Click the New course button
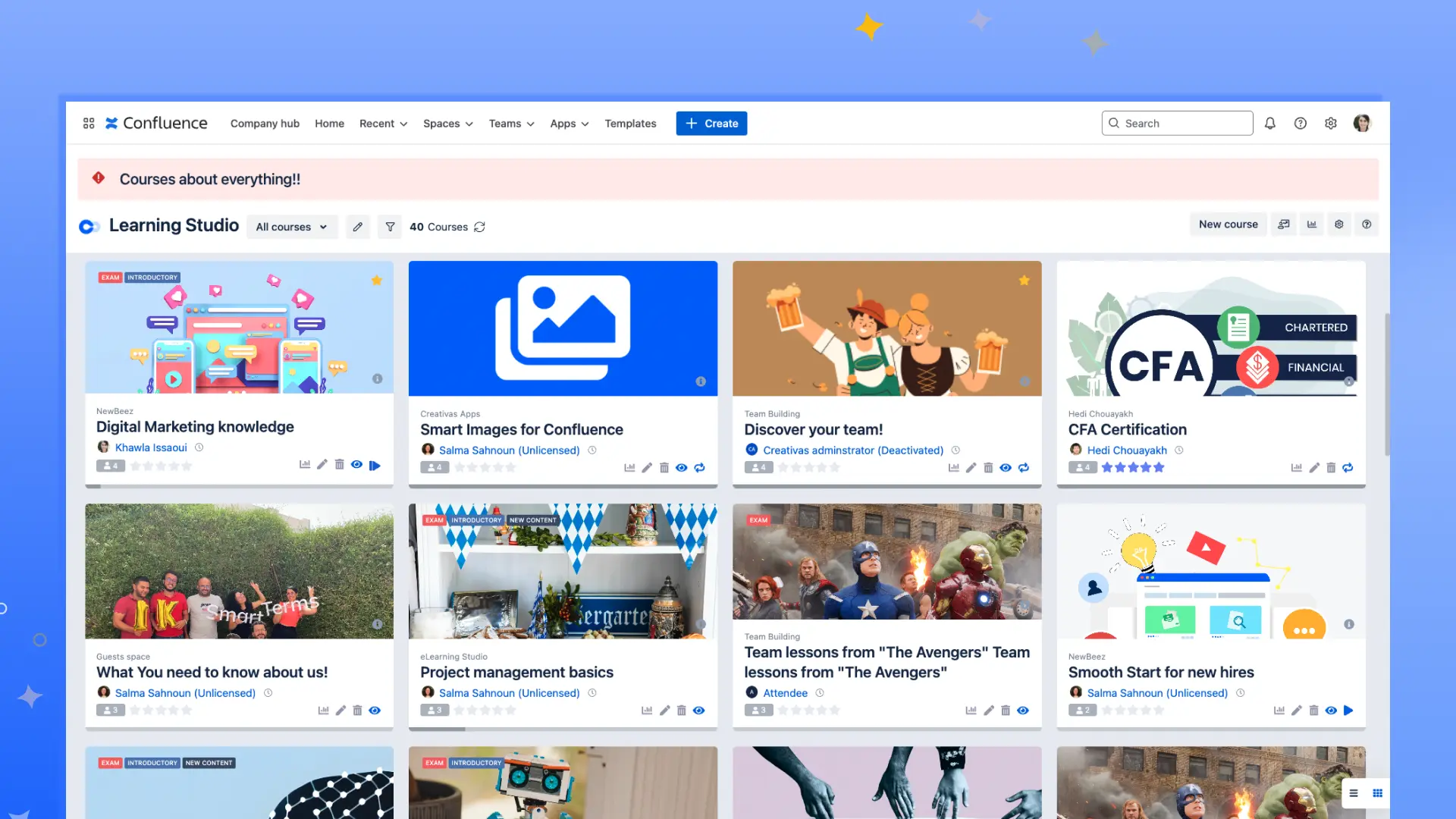This screenshot has width=1456, height=819. tap(1228, 224)
